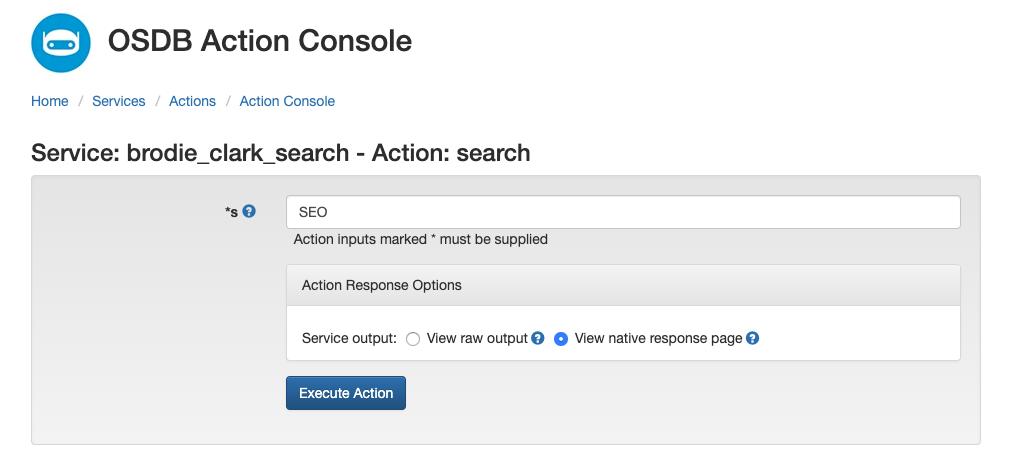Viewport: 1020px width, 465px height.
Task: Click the "Service output:" label
Action: 349,338
